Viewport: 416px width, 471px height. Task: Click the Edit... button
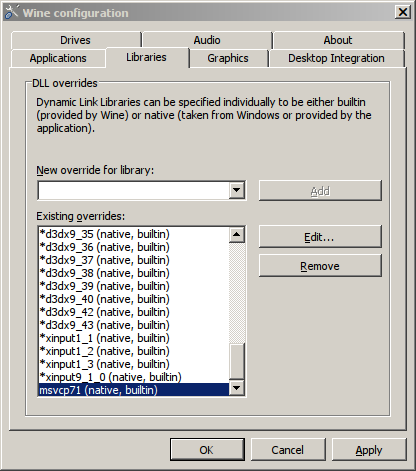pos(320,237)
